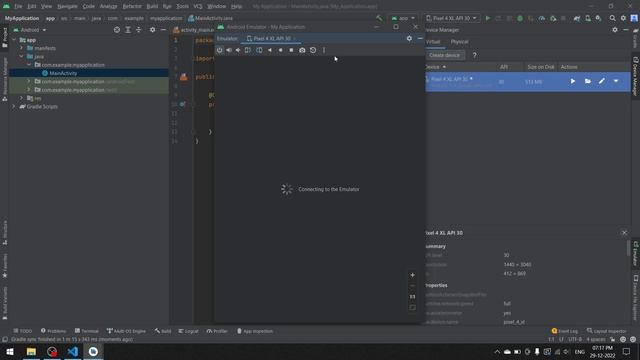The image size is (640, 360).
Task: Select MainActivity in project tree
Action: click(x=63, y=73)
